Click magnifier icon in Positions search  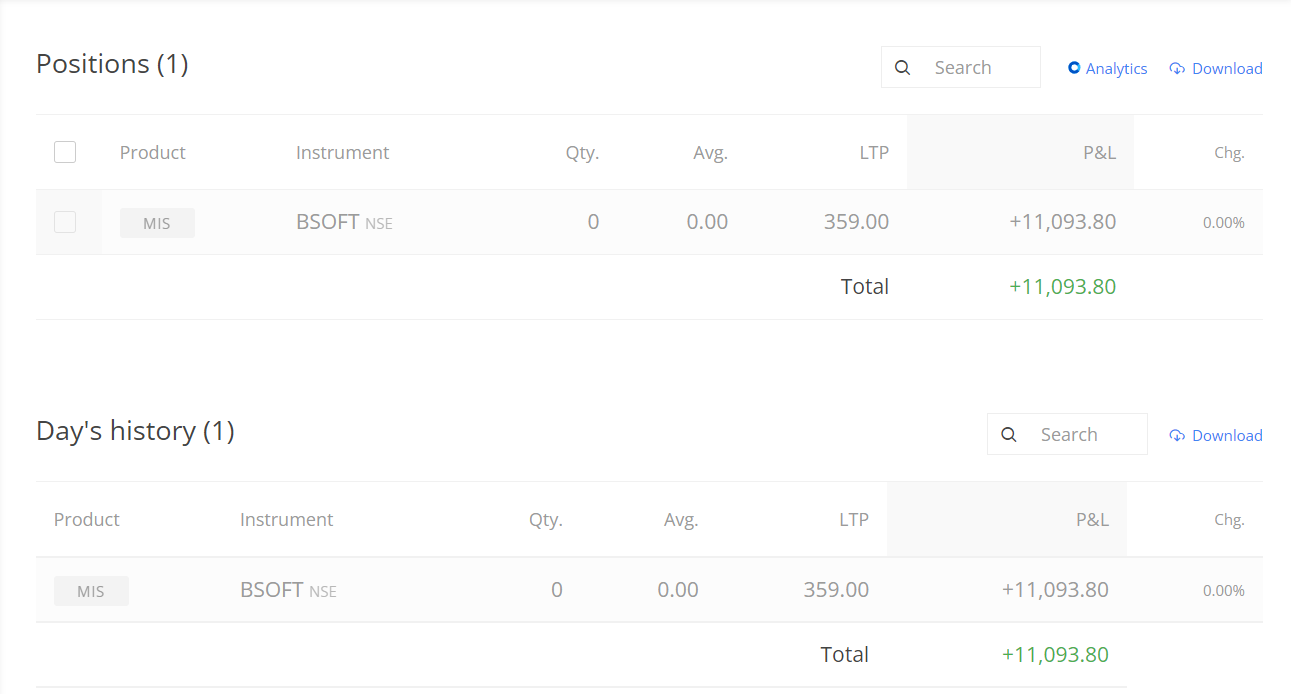[x=902, y=68]
